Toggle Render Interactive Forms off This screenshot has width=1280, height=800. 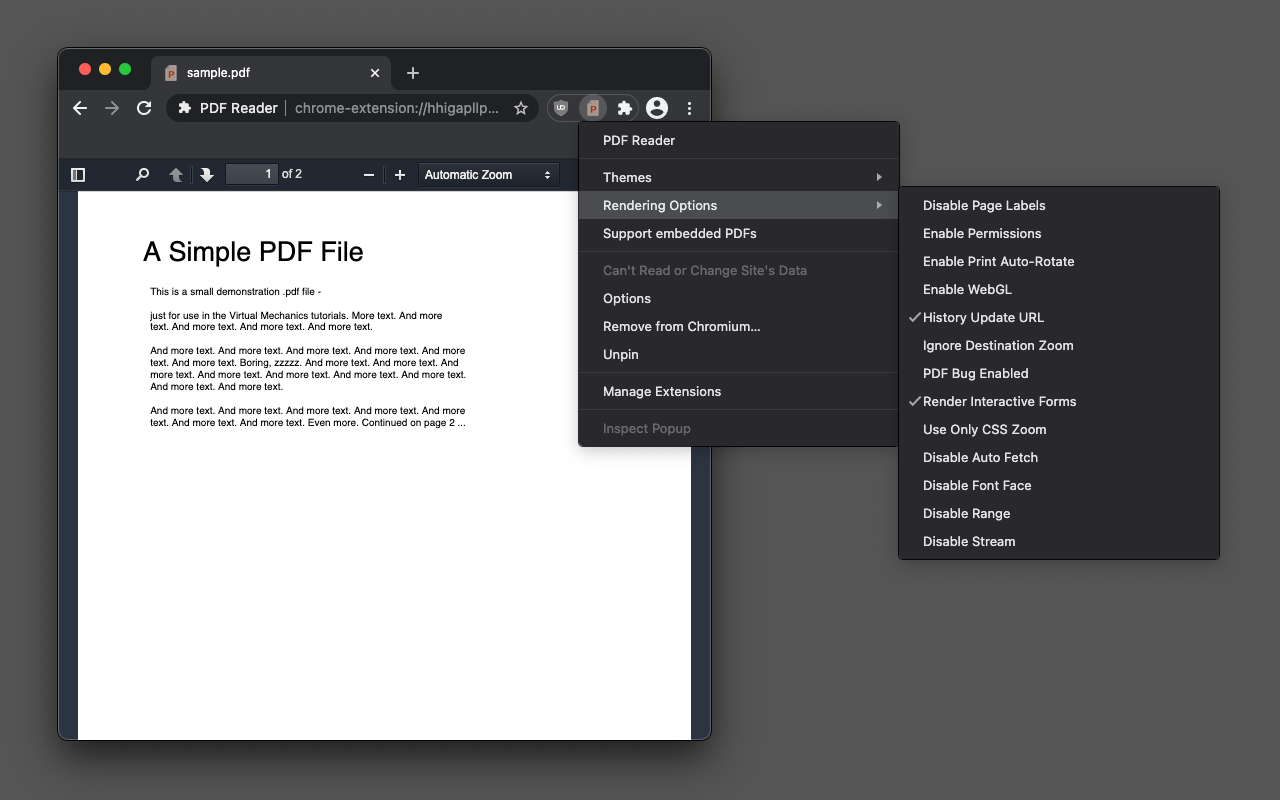click(1000, 401)
